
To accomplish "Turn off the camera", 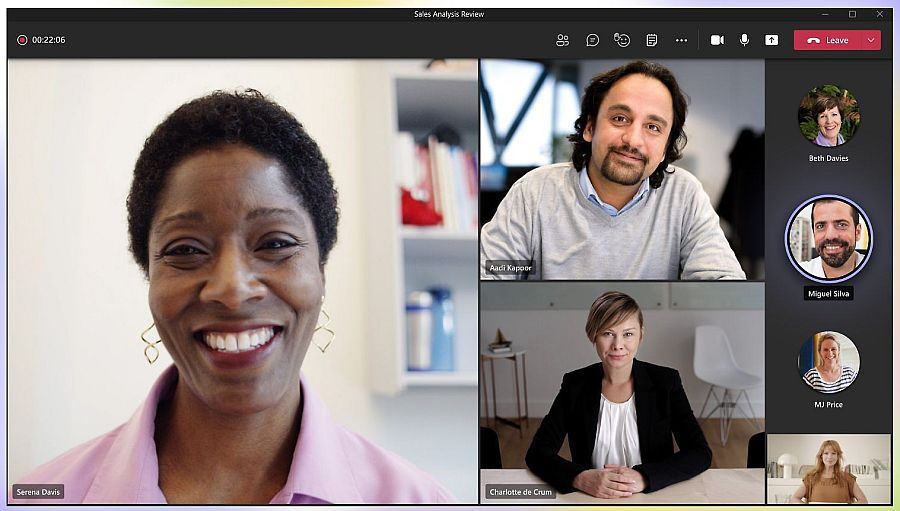I will pyautogui.click(x=717, y=40).
